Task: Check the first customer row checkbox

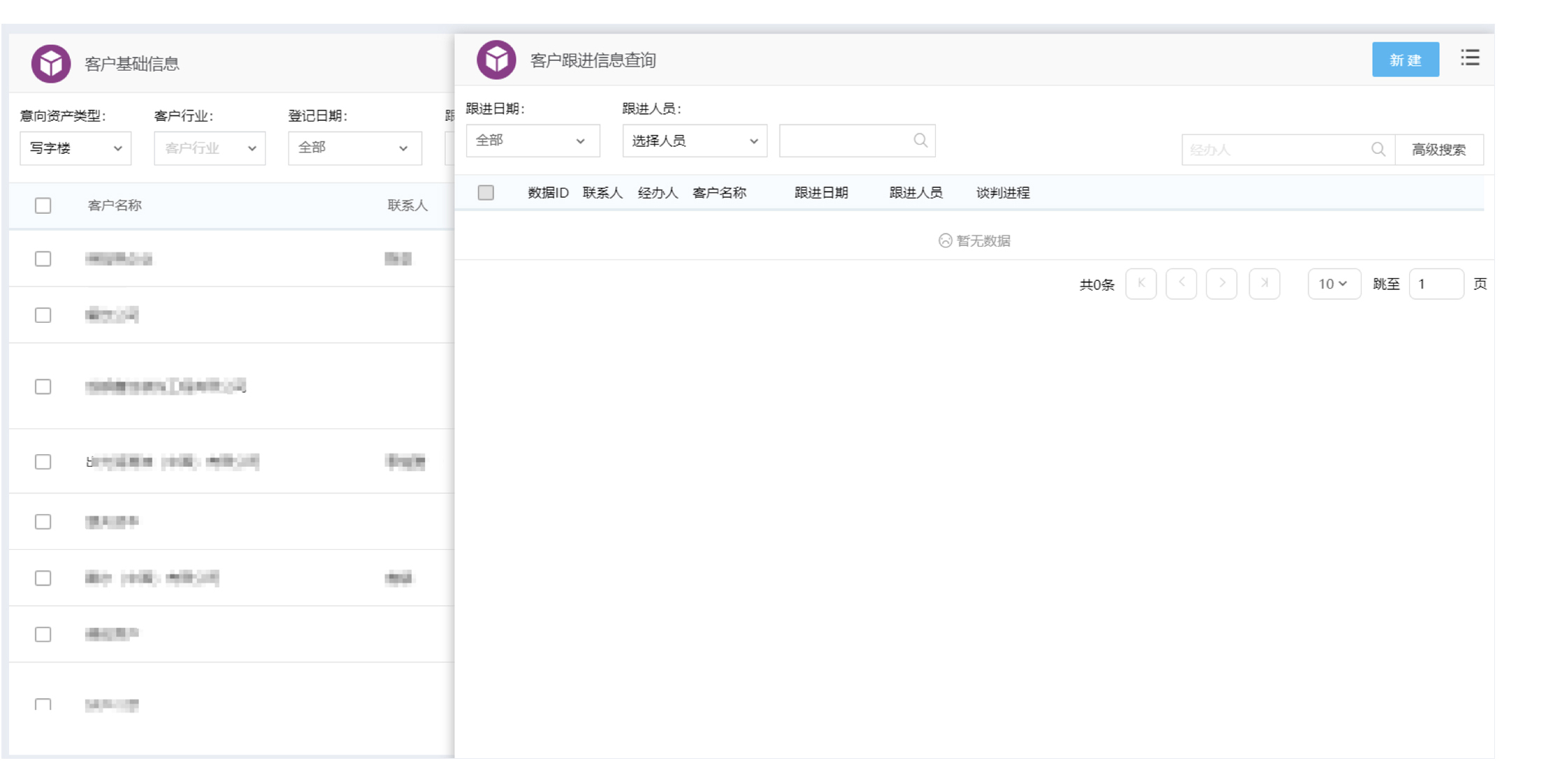Action: point(43,259)
